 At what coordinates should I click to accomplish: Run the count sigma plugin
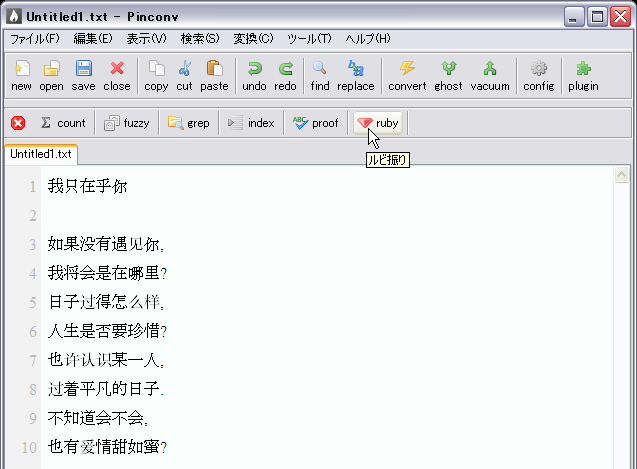tap(63, 123)
